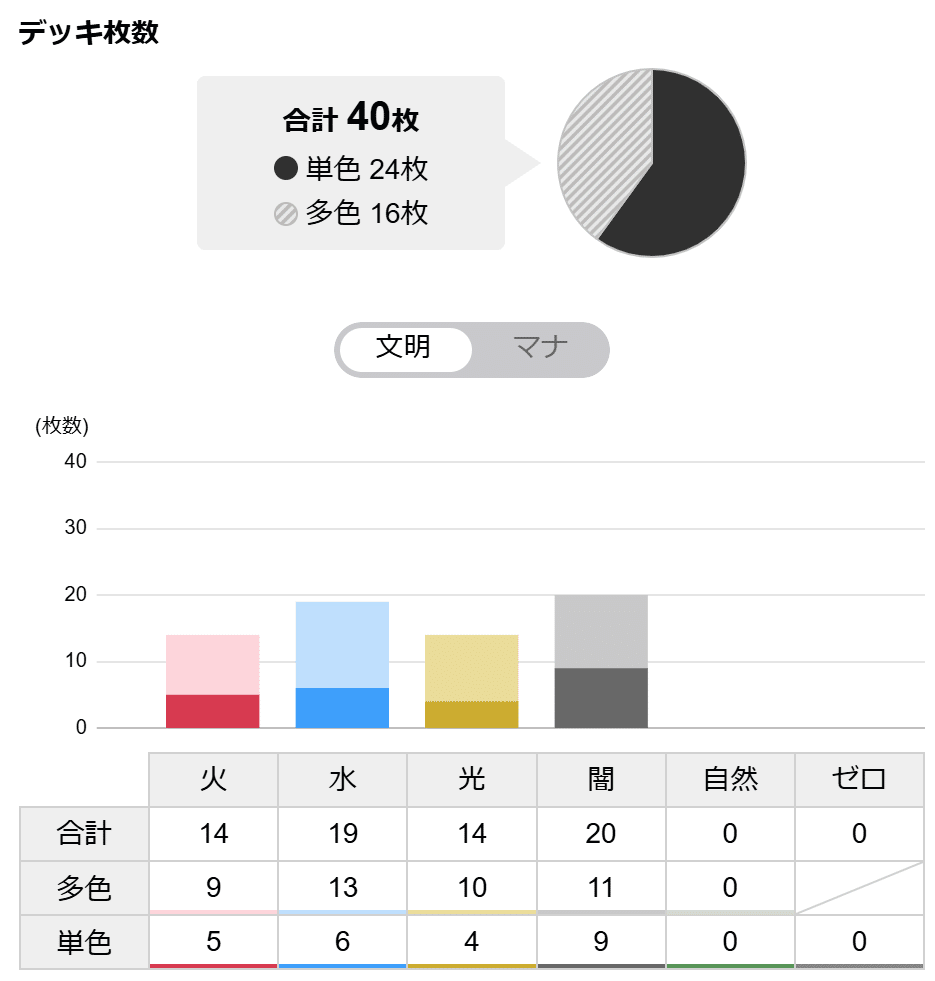Click the 合計 40枚 summary text

click(x=352, y=116)
